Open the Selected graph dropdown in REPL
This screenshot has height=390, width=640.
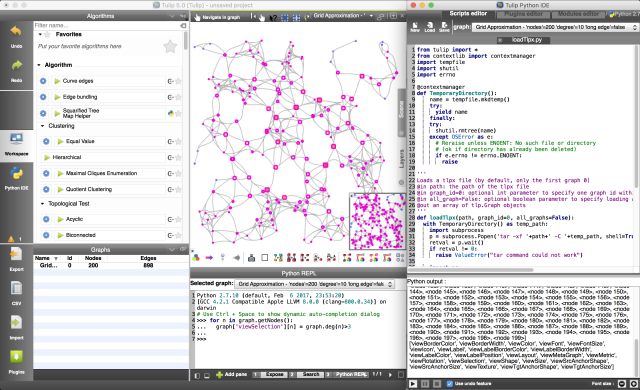click(x=315, y=284)
